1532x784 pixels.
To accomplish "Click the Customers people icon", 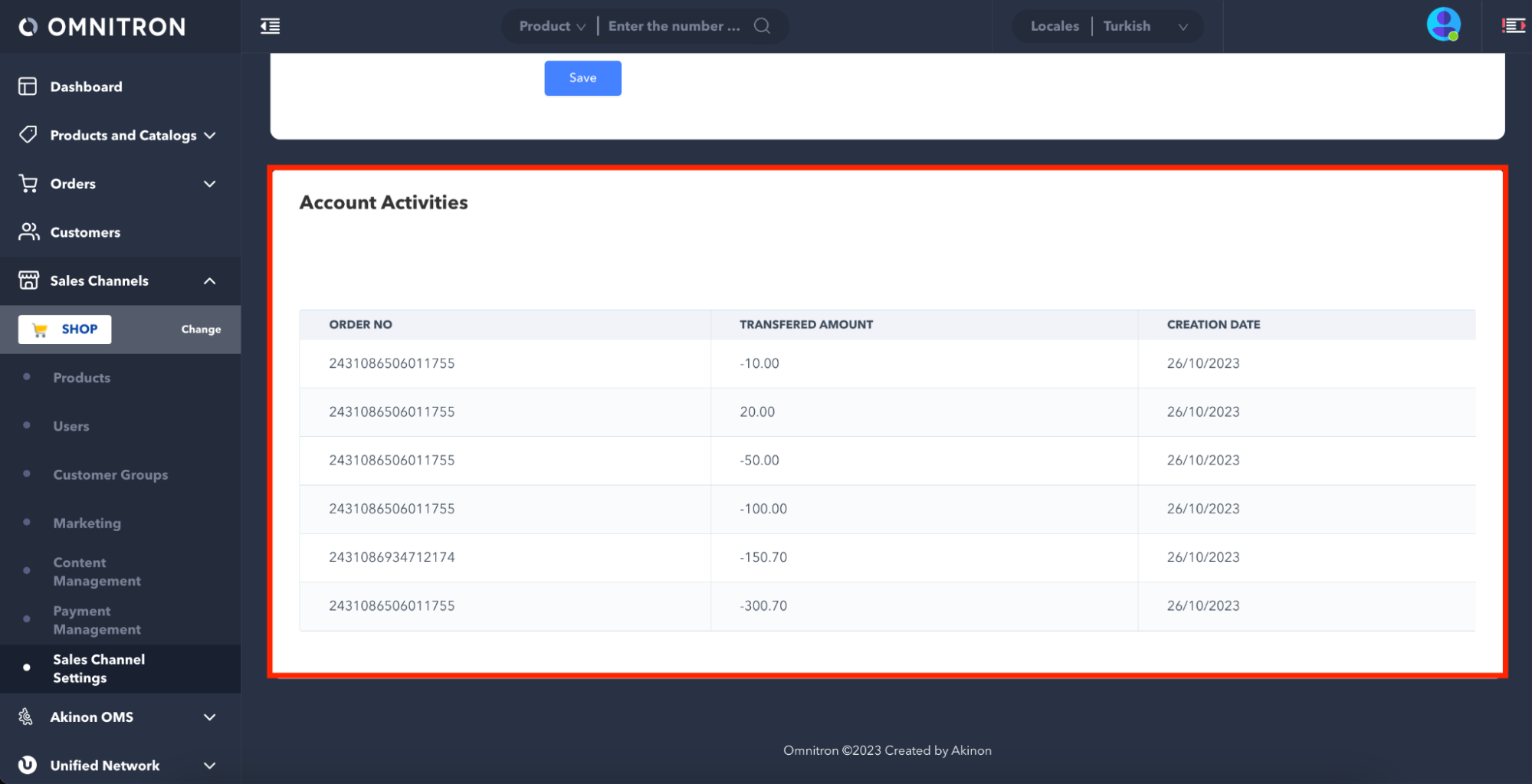I will tap(28, 231).
